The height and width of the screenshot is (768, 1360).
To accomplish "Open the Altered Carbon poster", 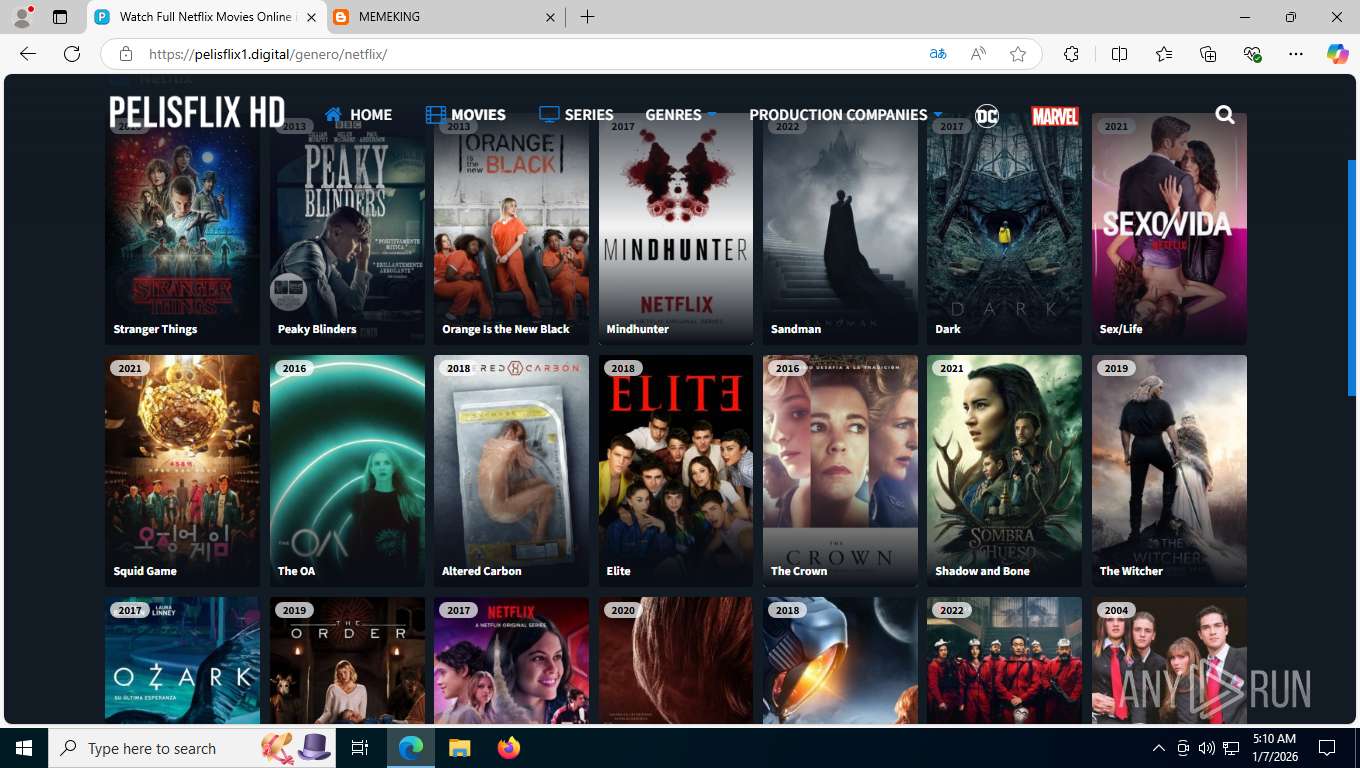I will (511, 471).
